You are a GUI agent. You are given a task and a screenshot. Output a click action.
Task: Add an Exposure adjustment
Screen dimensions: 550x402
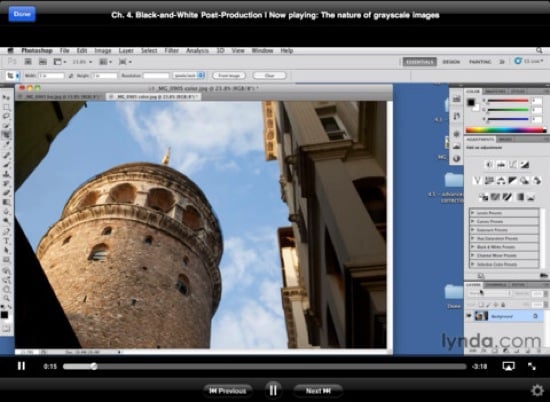coord(525,164)
